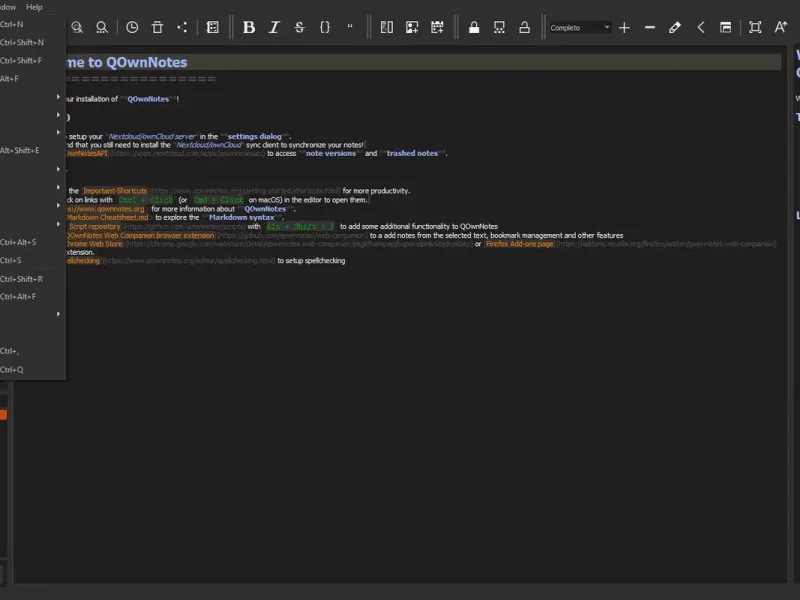Toggle the filled padlock icon
800x600 pixels.
click(474, 27)
